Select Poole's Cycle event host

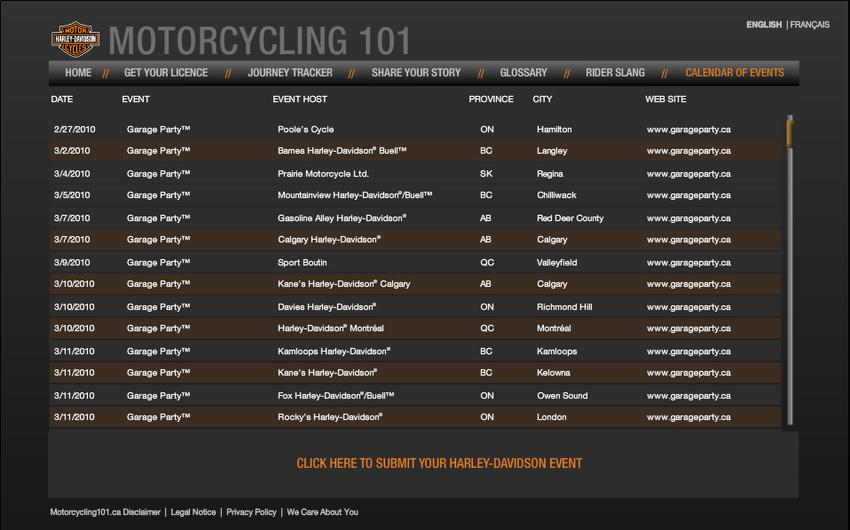306,130
